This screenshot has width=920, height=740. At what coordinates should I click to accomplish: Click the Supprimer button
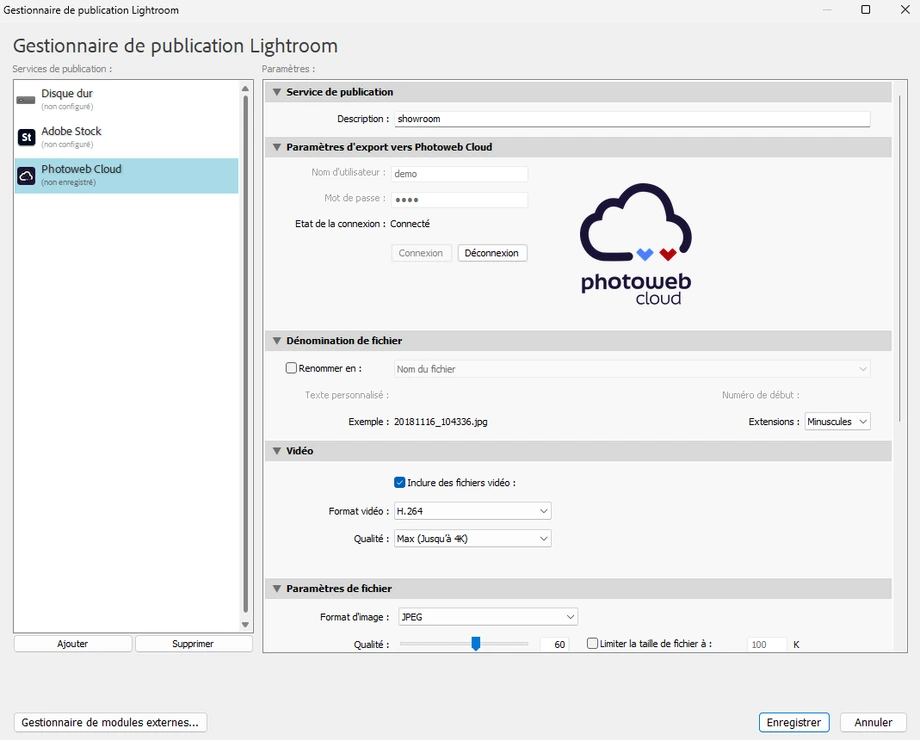[x=193, y=644]
